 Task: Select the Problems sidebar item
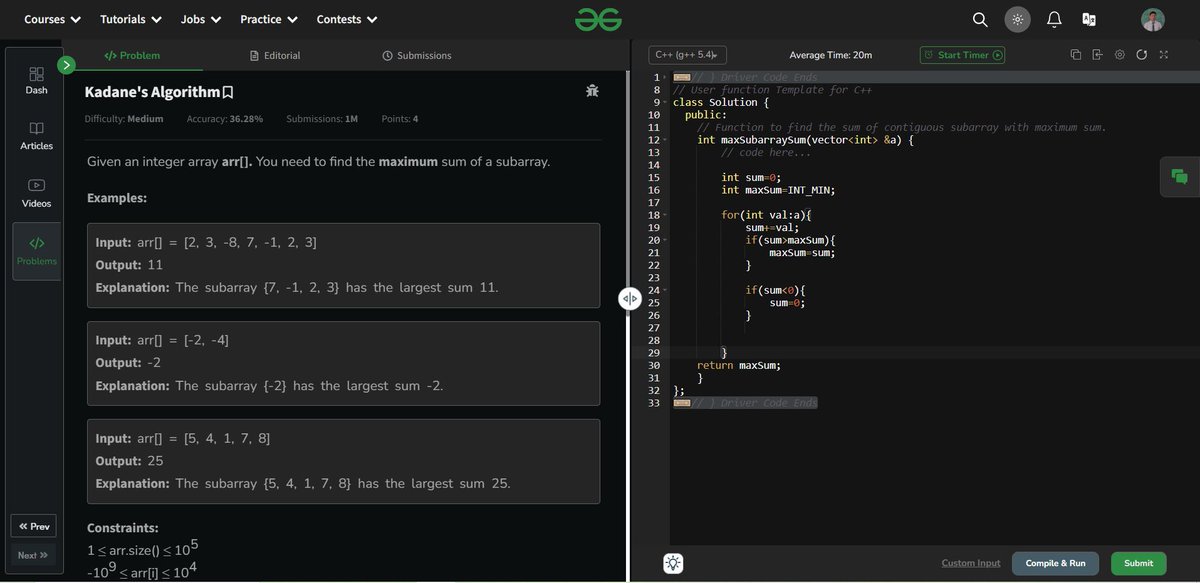click(36, 251)
